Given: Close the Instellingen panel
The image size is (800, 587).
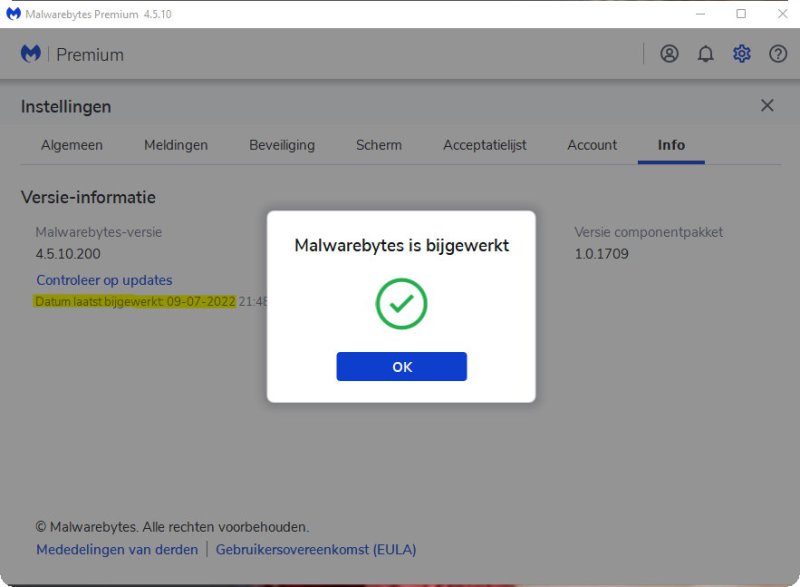Looking at the screenshot, I should click(x=767, y=106).
